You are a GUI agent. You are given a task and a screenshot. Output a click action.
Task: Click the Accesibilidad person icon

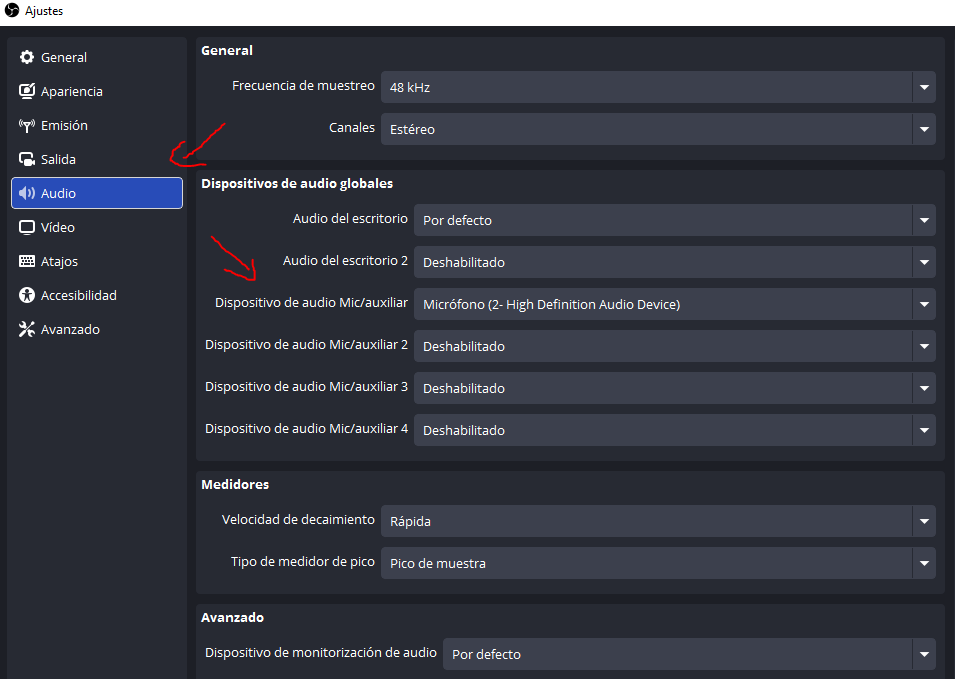(27, 295)
